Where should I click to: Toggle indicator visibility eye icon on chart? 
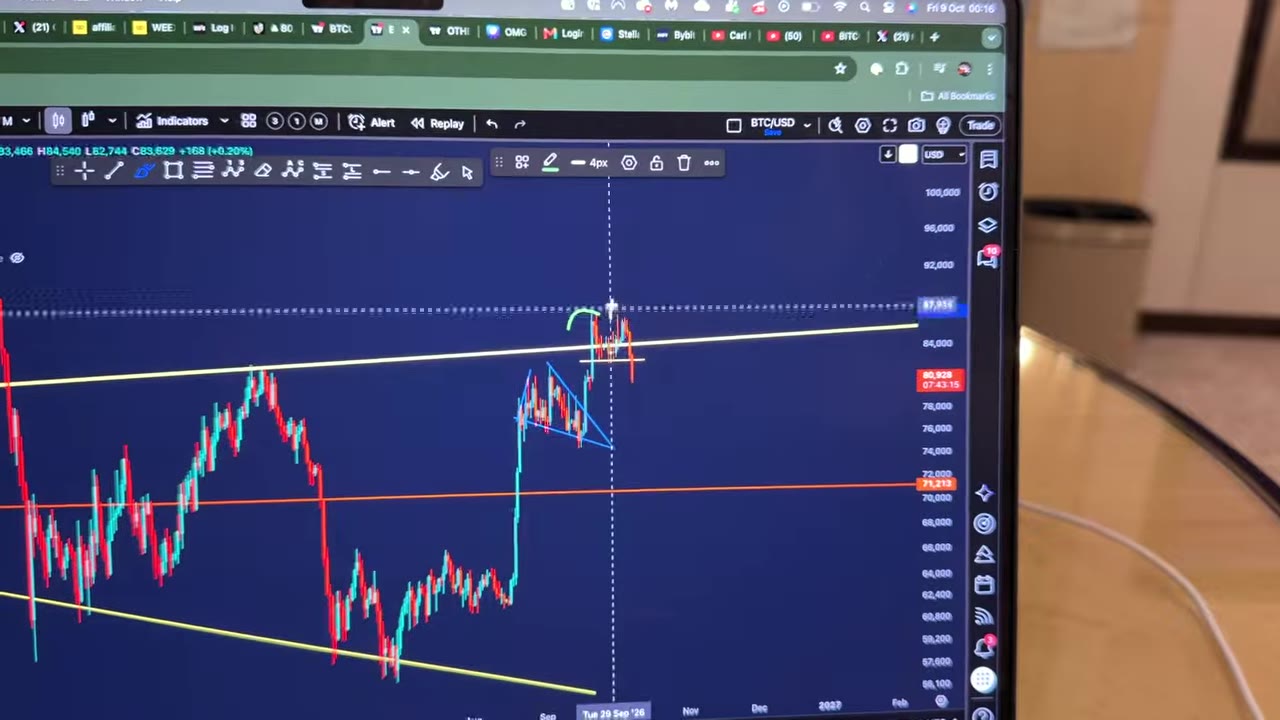tap(16, 258)
